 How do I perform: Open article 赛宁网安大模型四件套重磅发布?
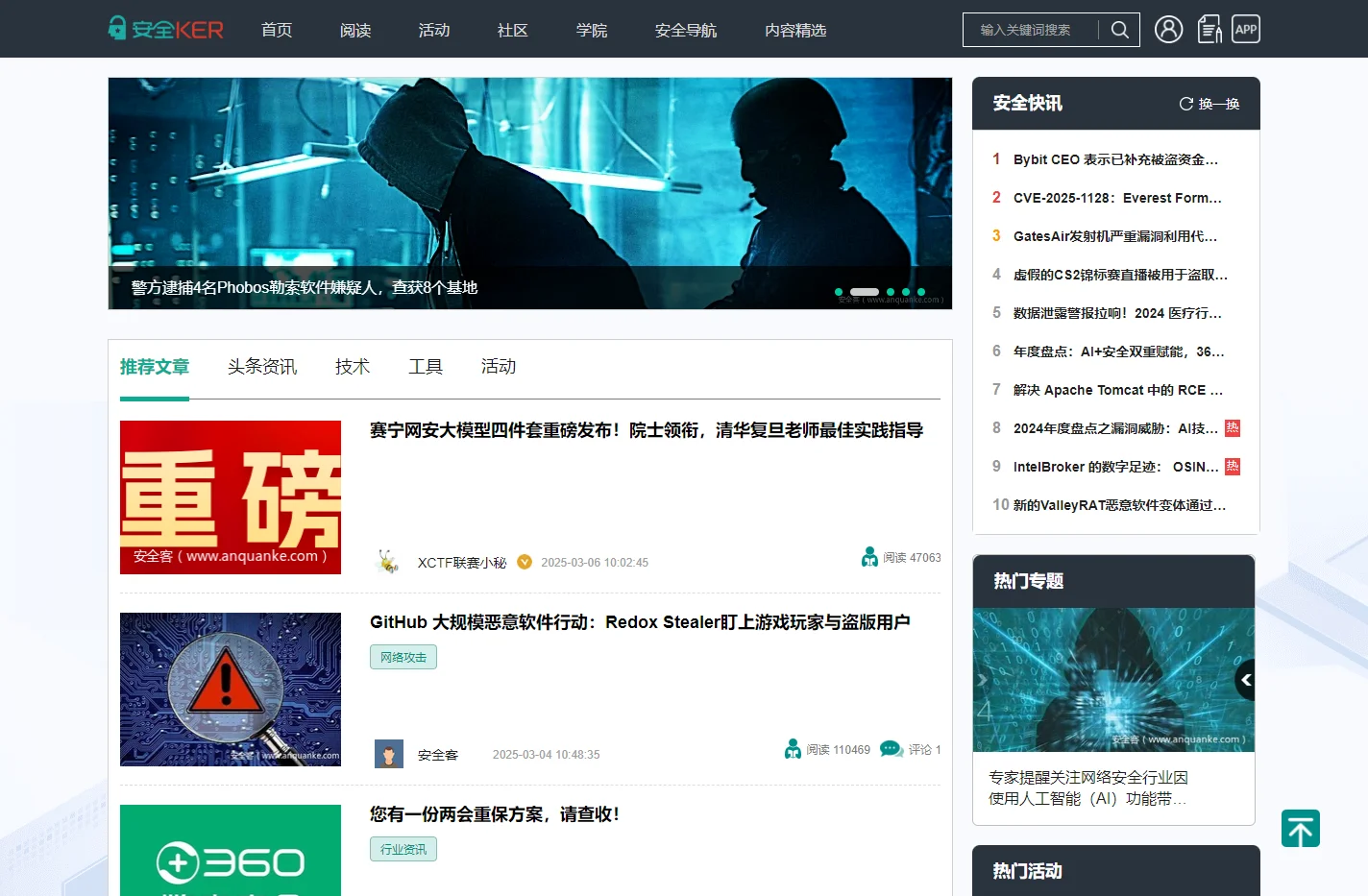647,430
